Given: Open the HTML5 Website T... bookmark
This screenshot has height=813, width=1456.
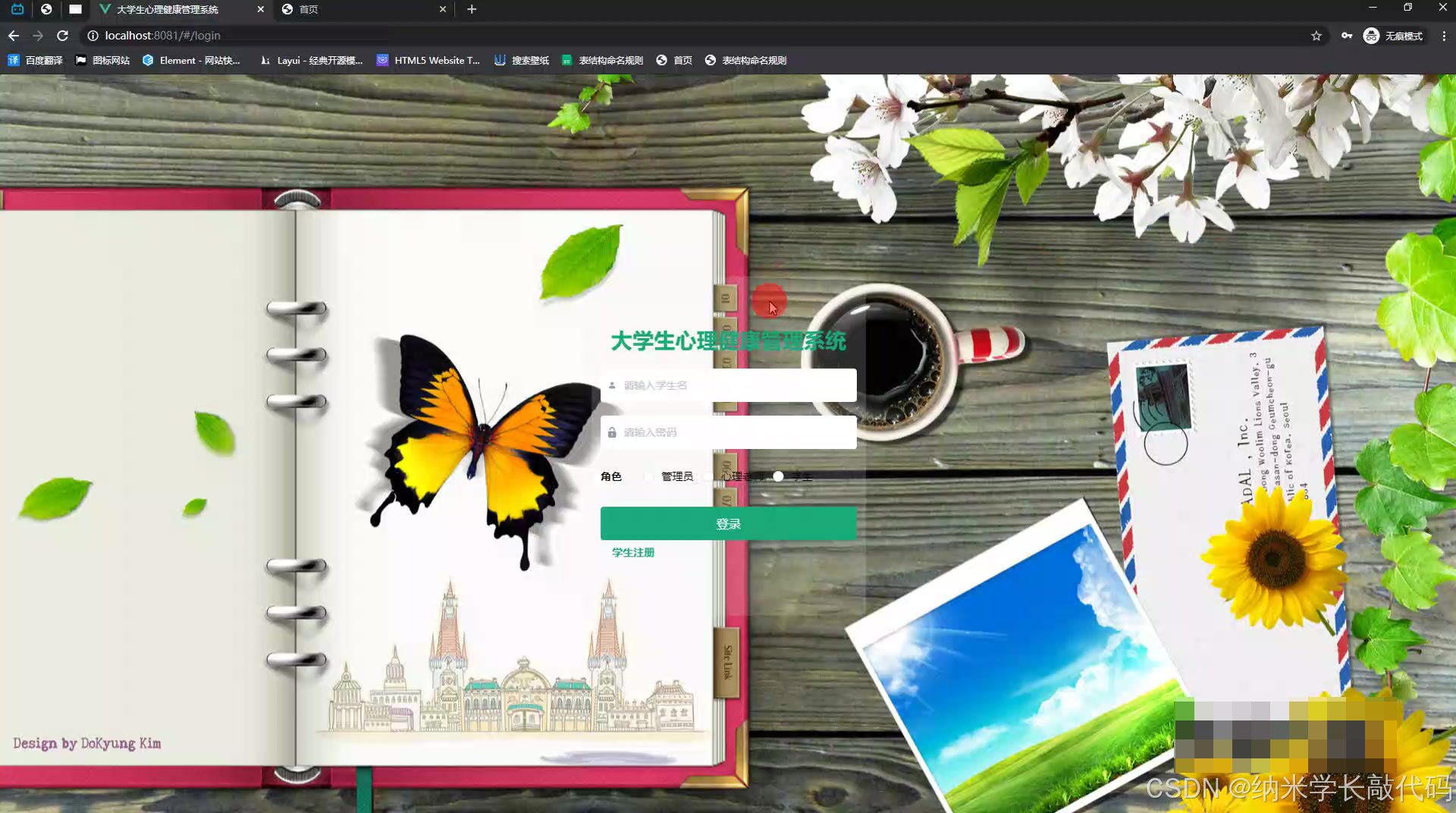Looking at the screenshot, I should (428, 60).
